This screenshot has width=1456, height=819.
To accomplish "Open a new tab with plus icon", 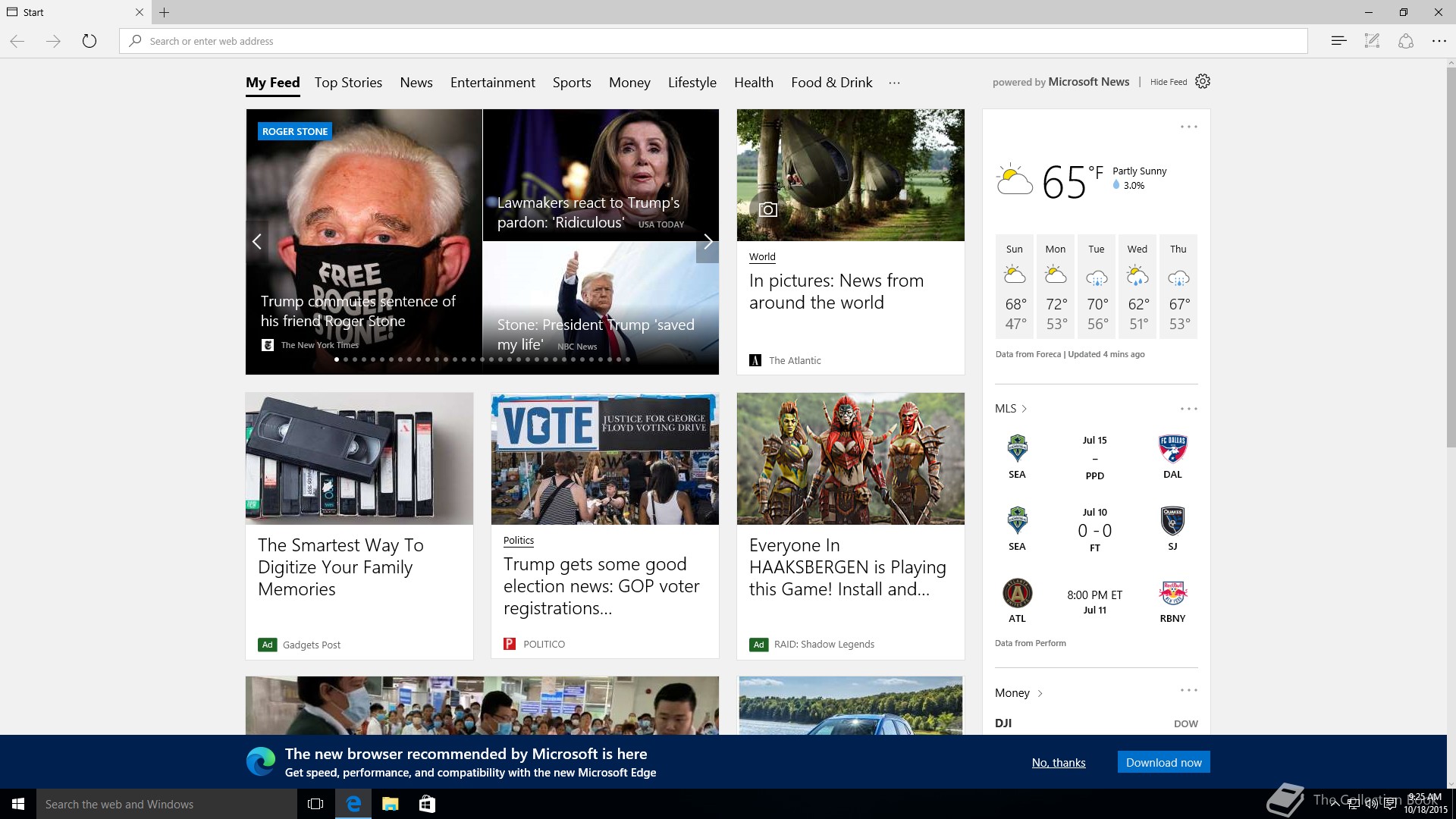I will point(165,12).
